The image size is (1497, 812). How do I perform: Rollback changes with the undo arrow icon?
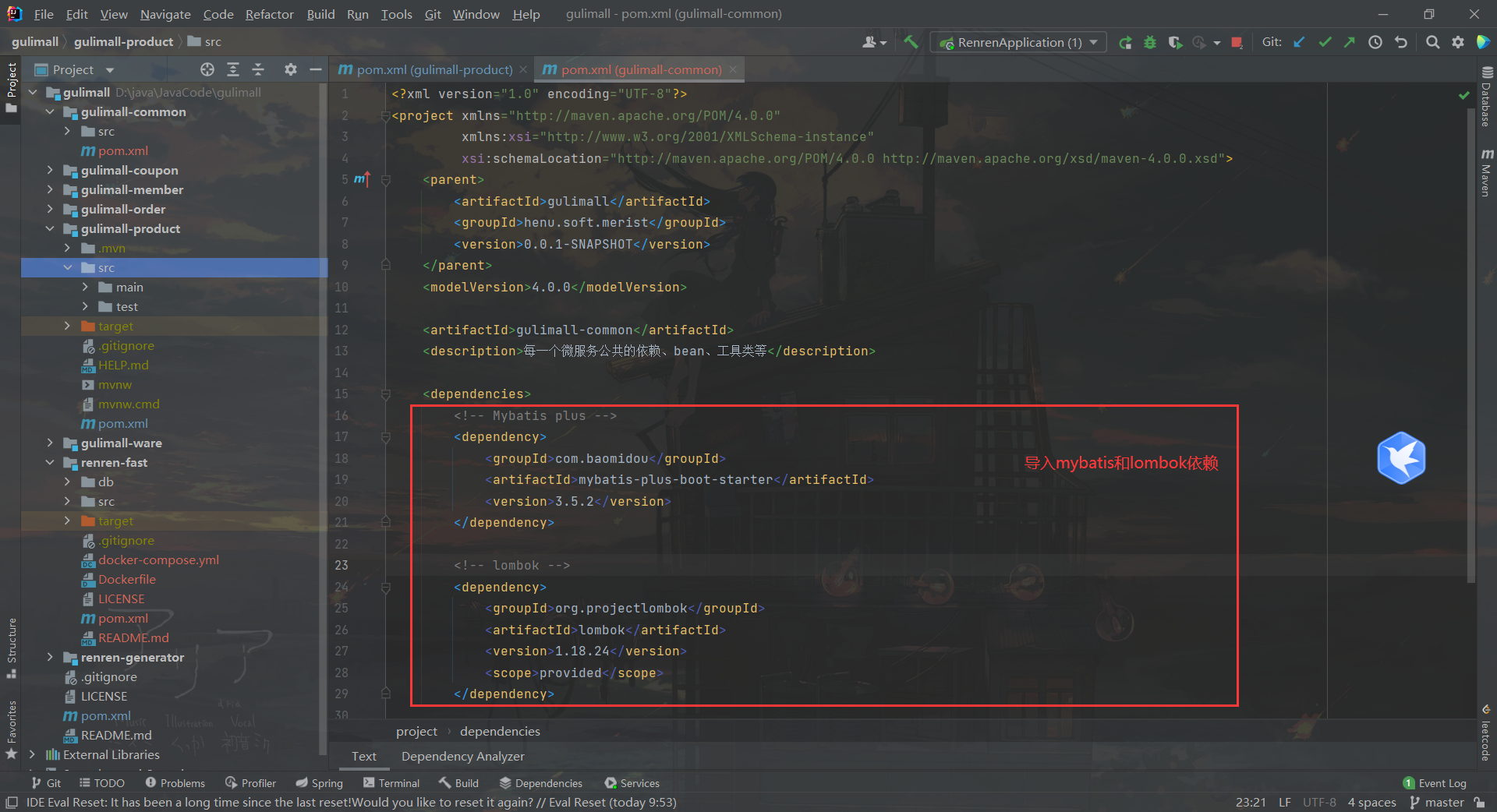coord(1401,43)
